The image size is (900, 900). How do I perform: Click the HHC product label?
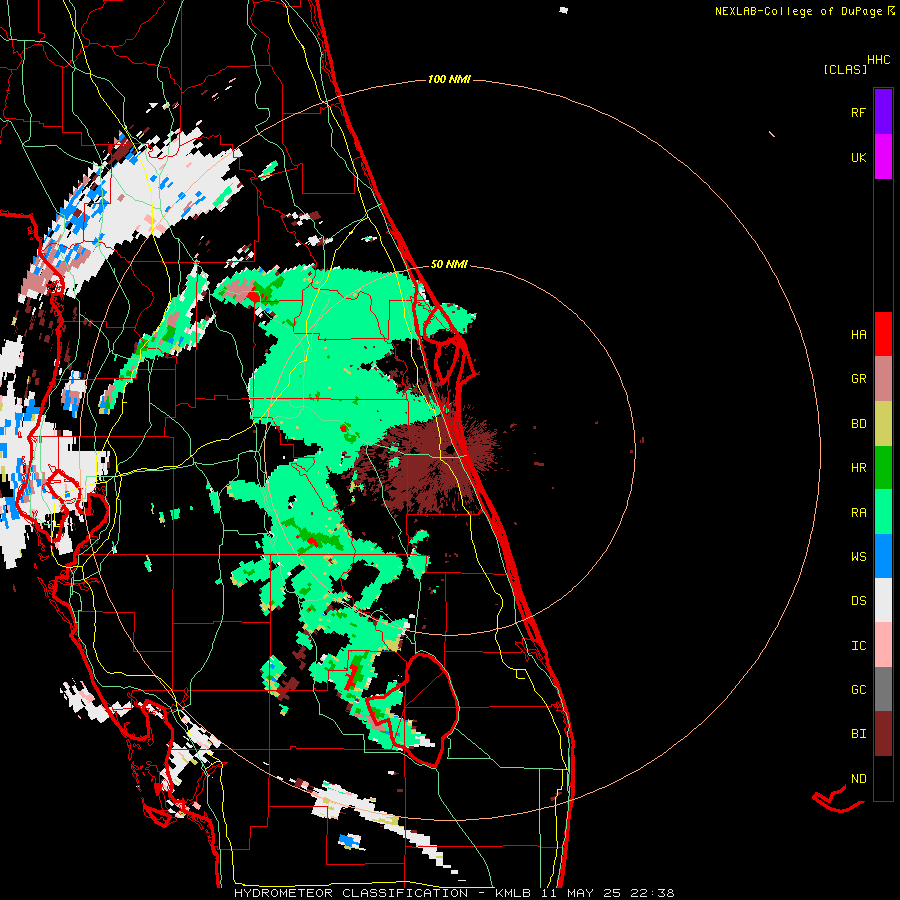coord(878,60)
